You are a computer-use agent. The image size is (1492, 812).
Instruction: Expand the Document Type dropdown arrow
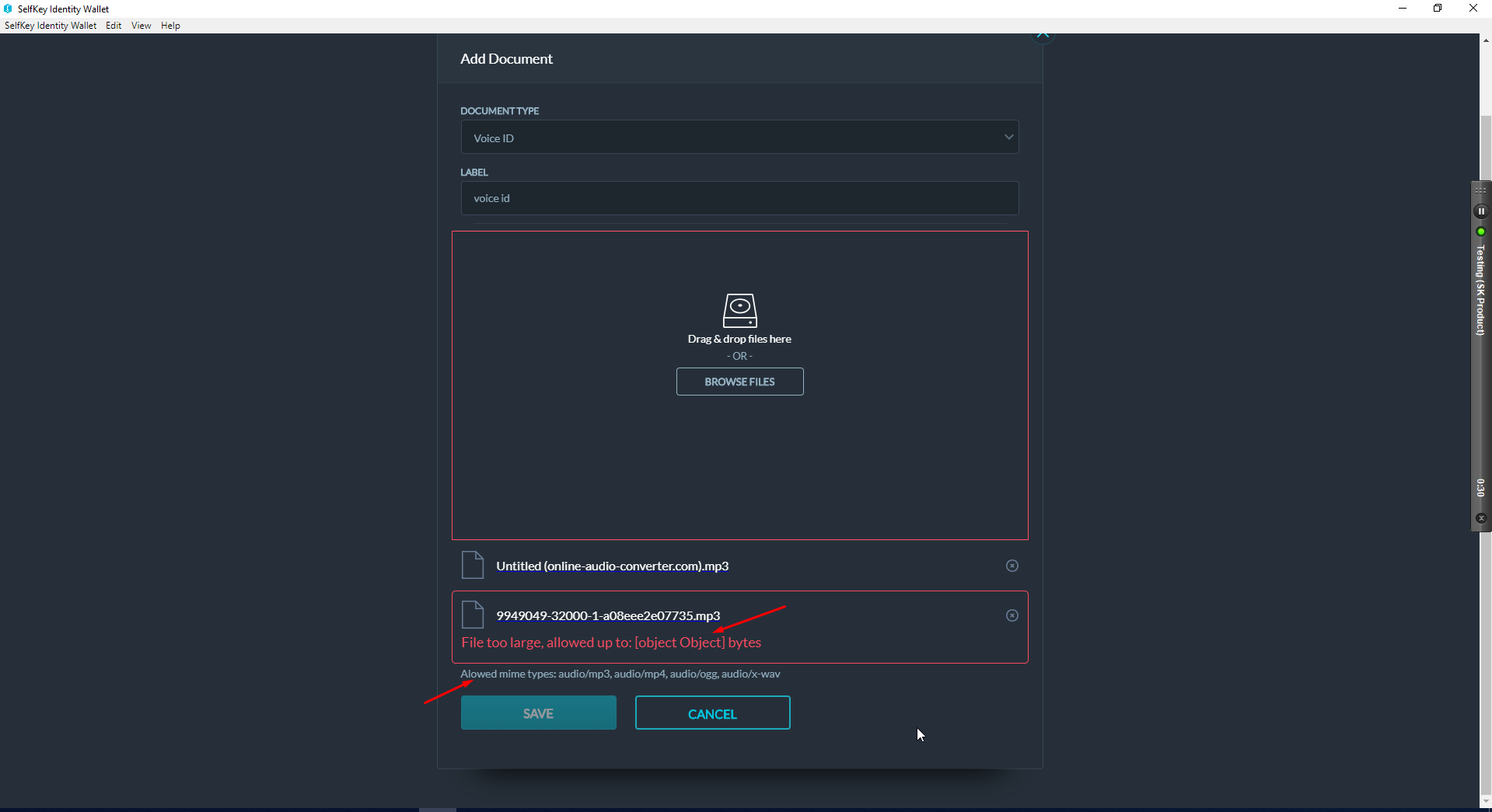(1008, 137)
